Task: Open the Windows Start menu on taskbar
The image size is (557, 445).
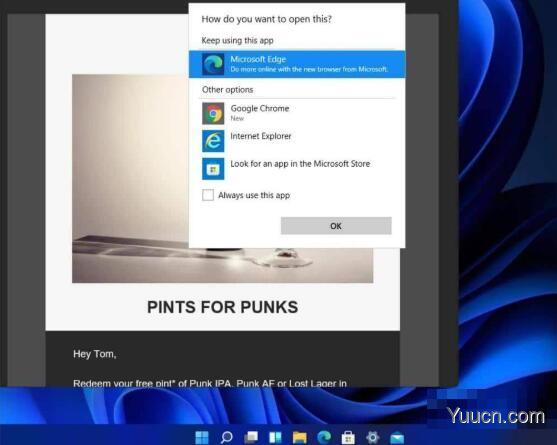Action: click(202, 437)
